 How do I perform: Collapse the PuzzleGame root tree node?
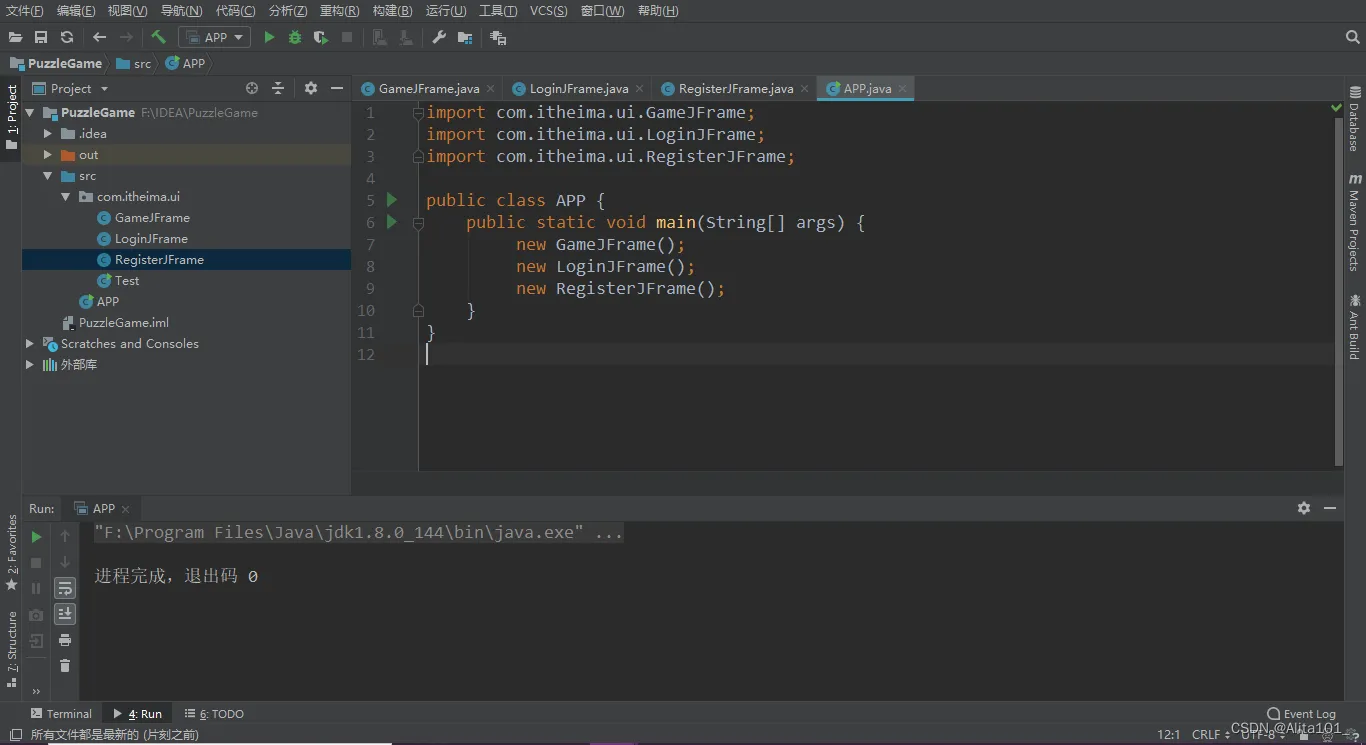[30, 113]
